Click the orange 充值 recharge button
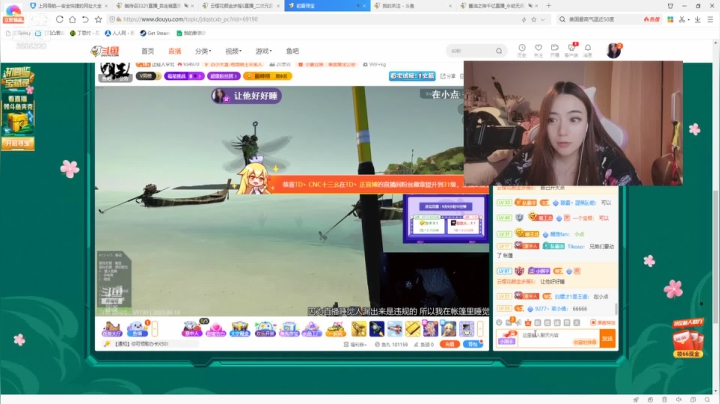 click(450, 344)
